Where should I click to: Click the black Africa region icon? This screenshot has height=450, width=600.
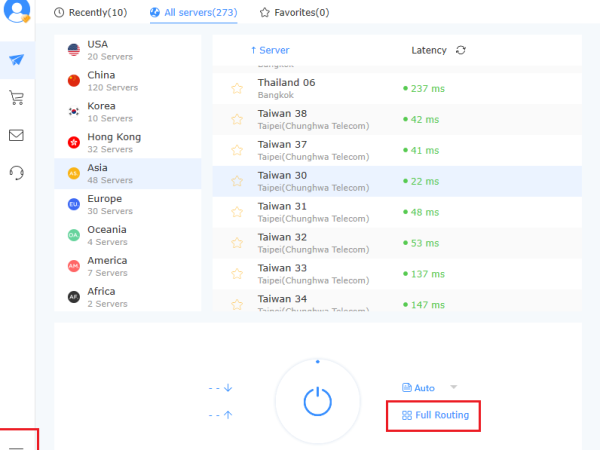coord(74,297)
